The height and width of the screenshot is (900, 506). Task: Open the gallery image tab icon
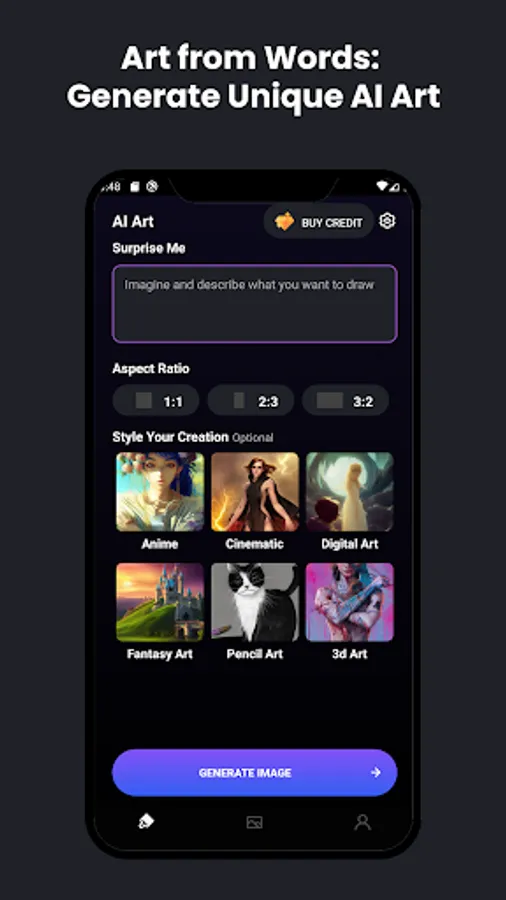click(254, 823)
